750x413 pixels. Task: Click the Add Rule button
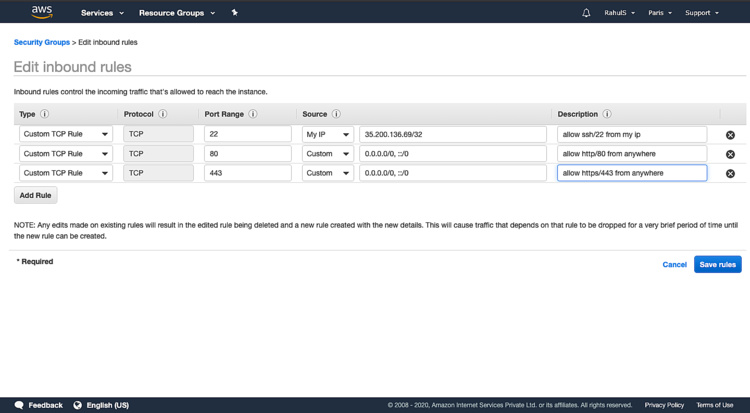click(36, 195)
